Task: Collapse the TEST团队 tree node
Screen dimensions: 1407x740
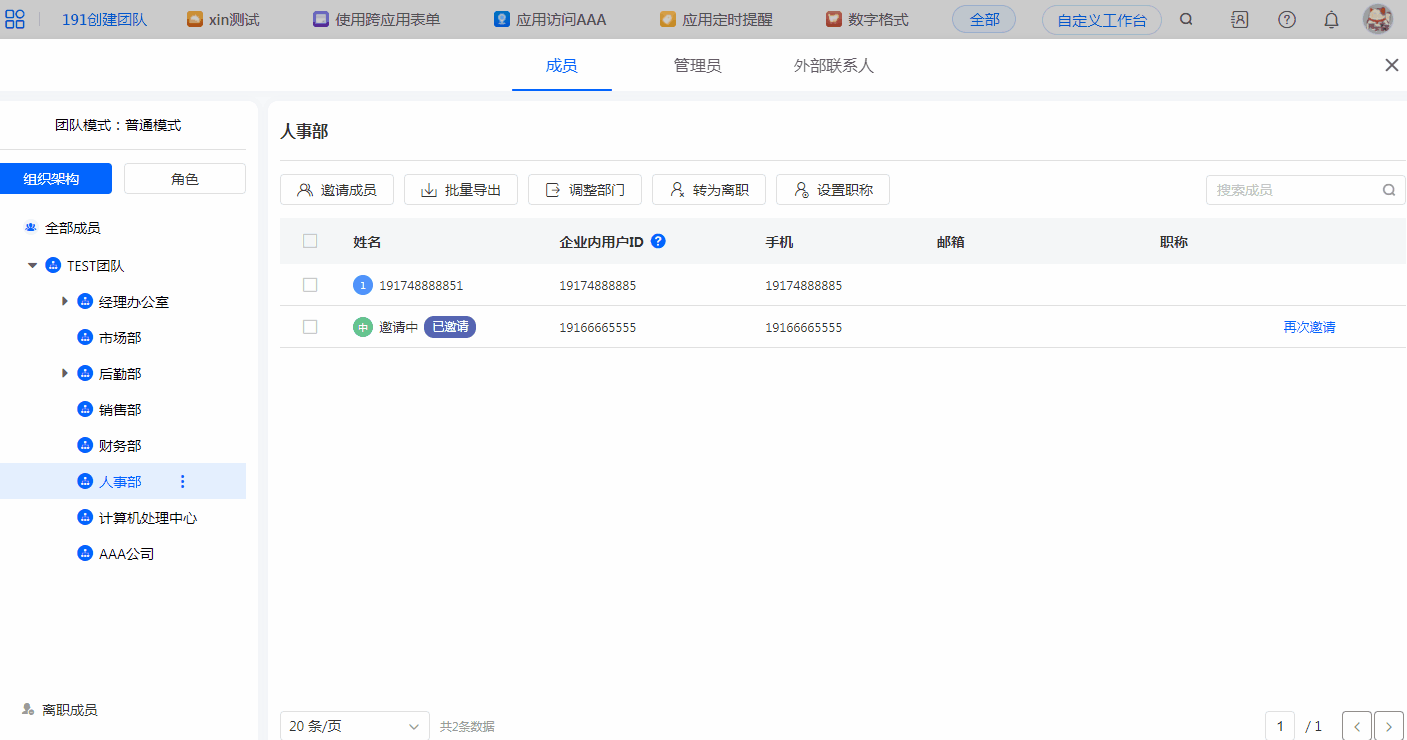Action: [x=32, y=266]
